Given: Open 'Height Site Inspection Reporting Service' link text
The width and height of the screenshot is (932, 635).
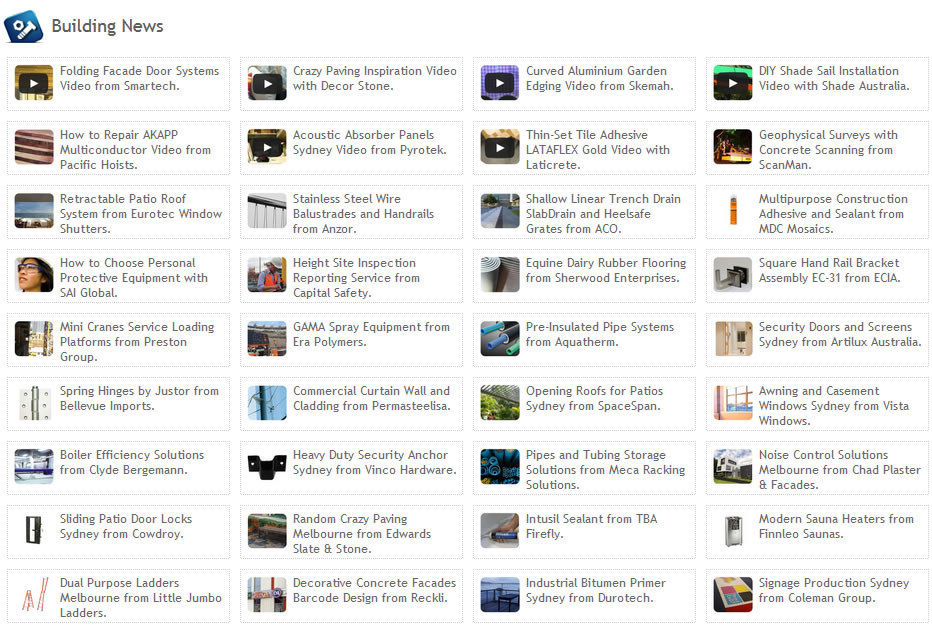Looking at the screenshot, I should click(357, 278).
